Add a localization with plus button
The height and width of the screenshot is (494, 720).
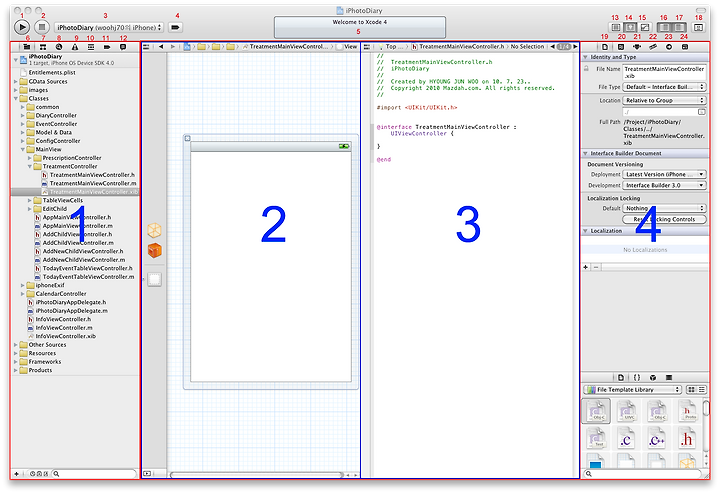click(x=586, y=267)
